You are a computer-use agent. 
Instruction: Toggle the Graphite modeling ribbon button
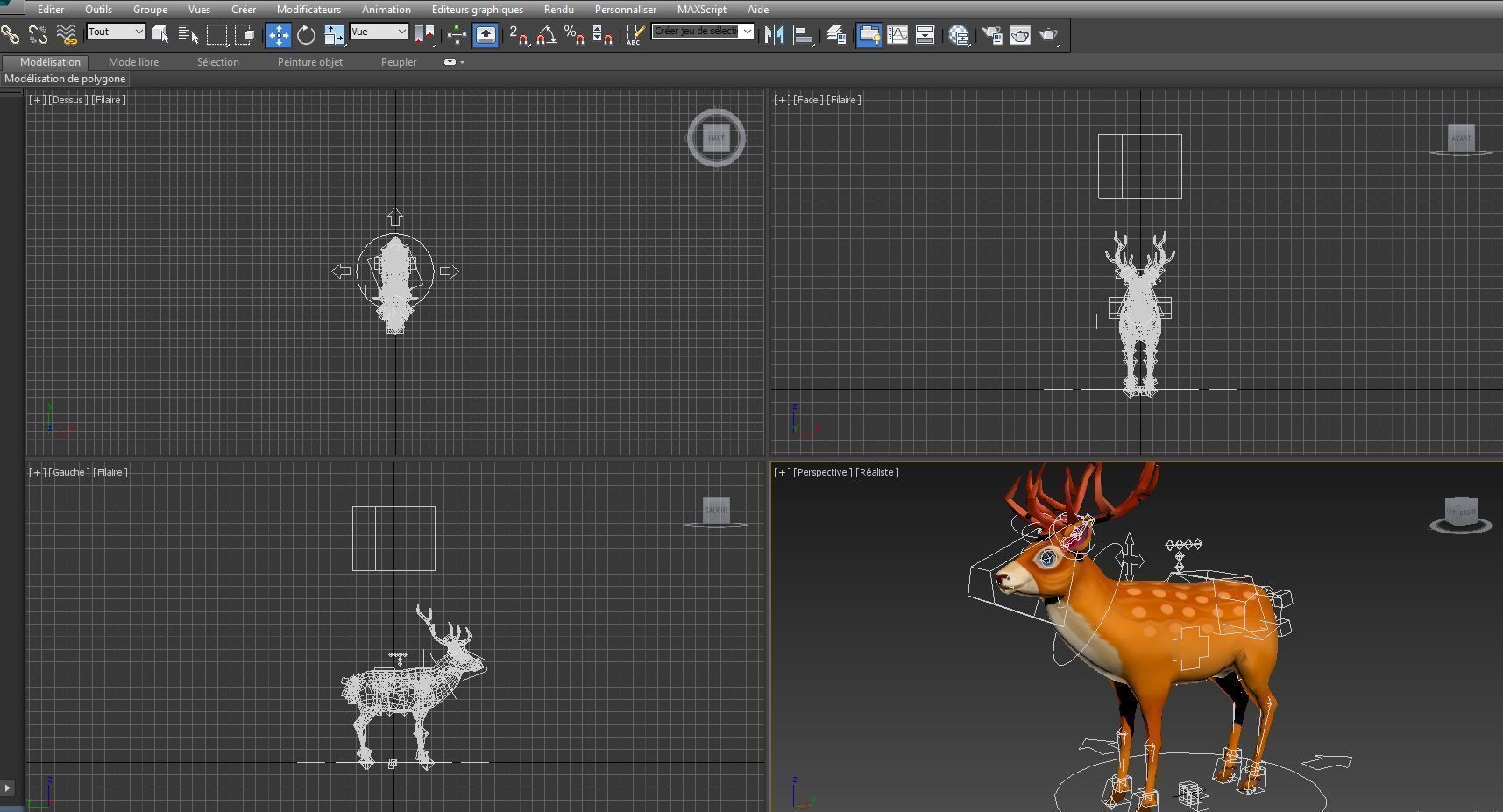(868, 35)
